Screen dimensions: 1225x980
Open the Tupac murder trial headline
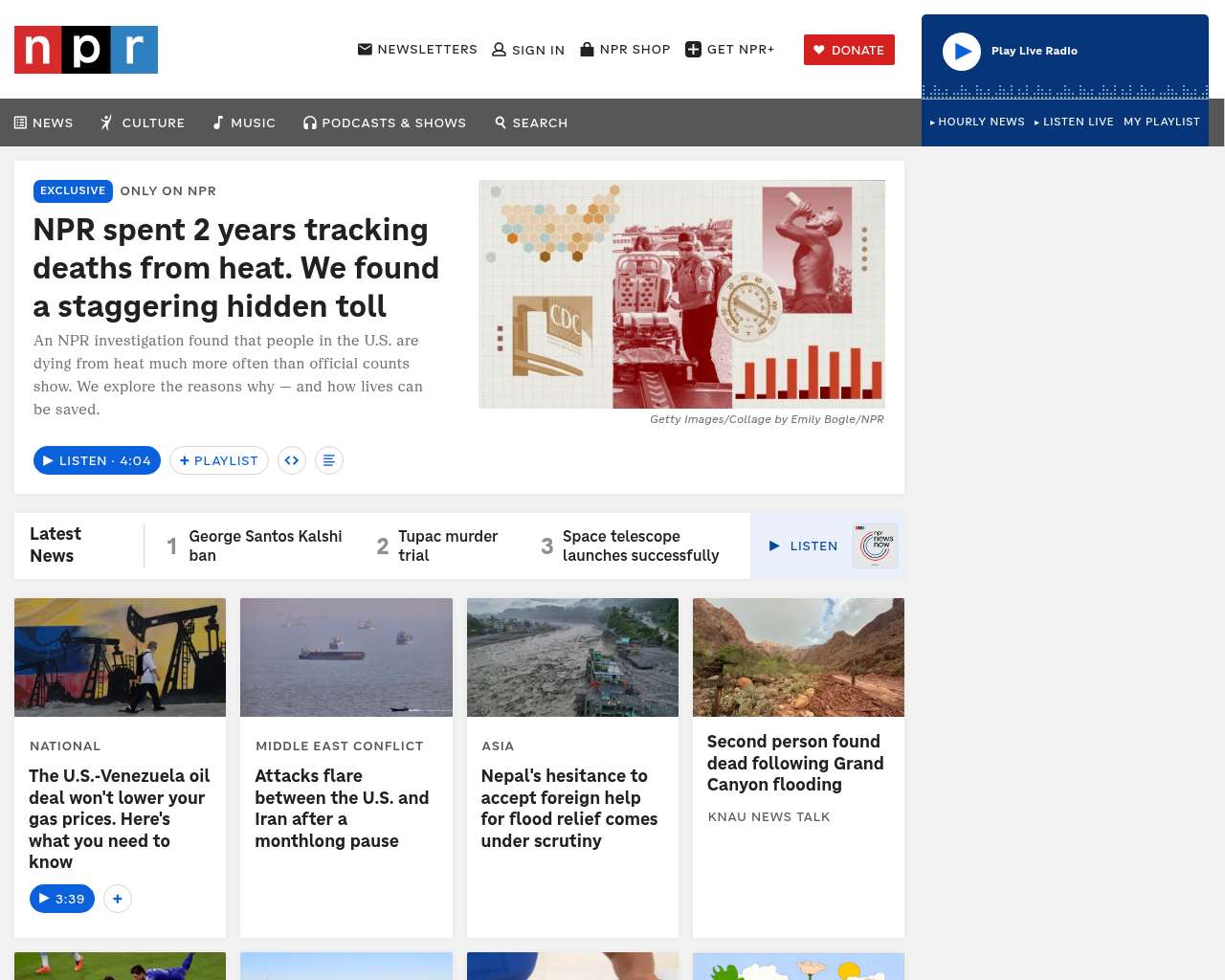point(448,546)
